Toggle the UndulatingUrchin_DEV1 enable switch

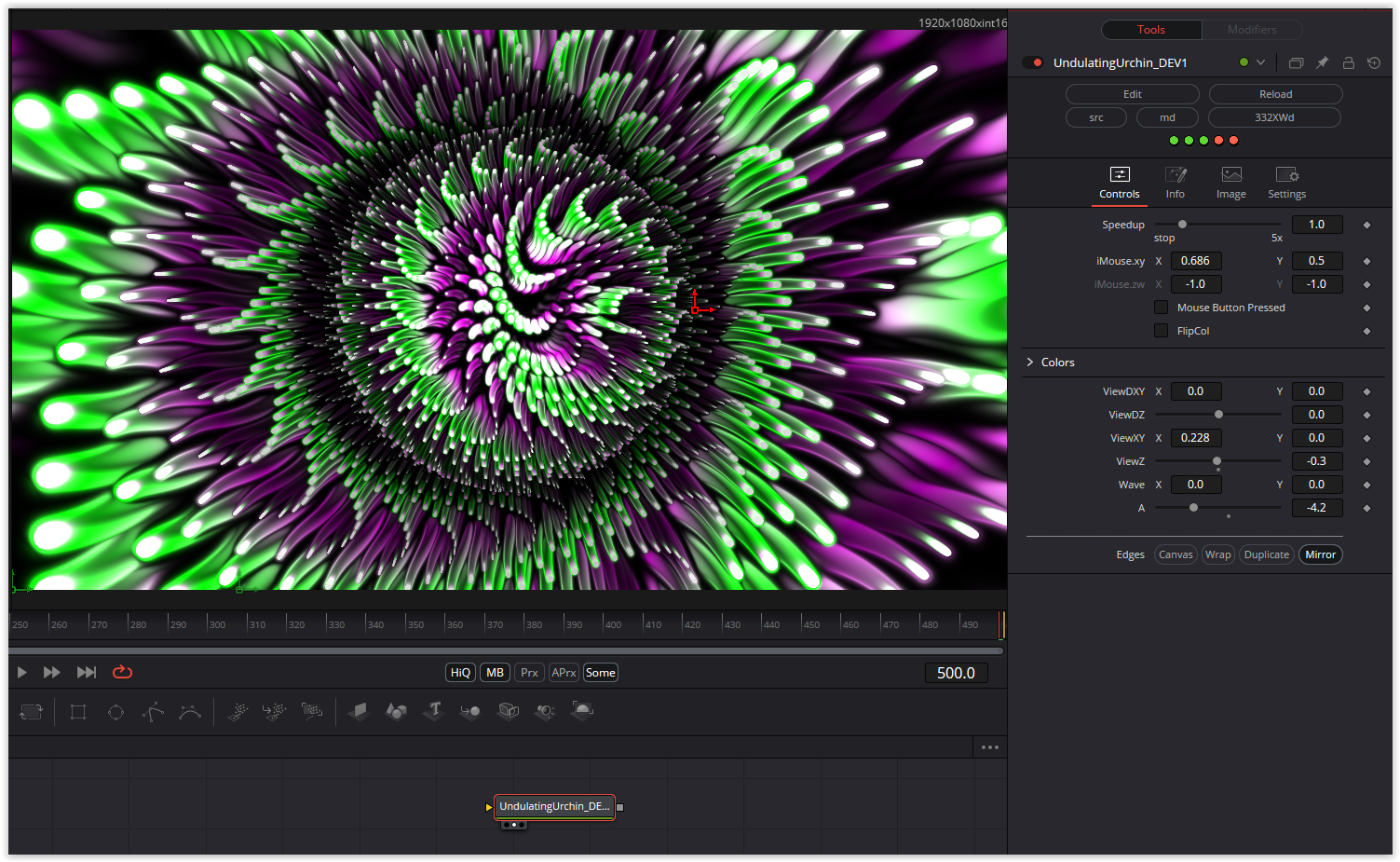(x=1033, y=62)
